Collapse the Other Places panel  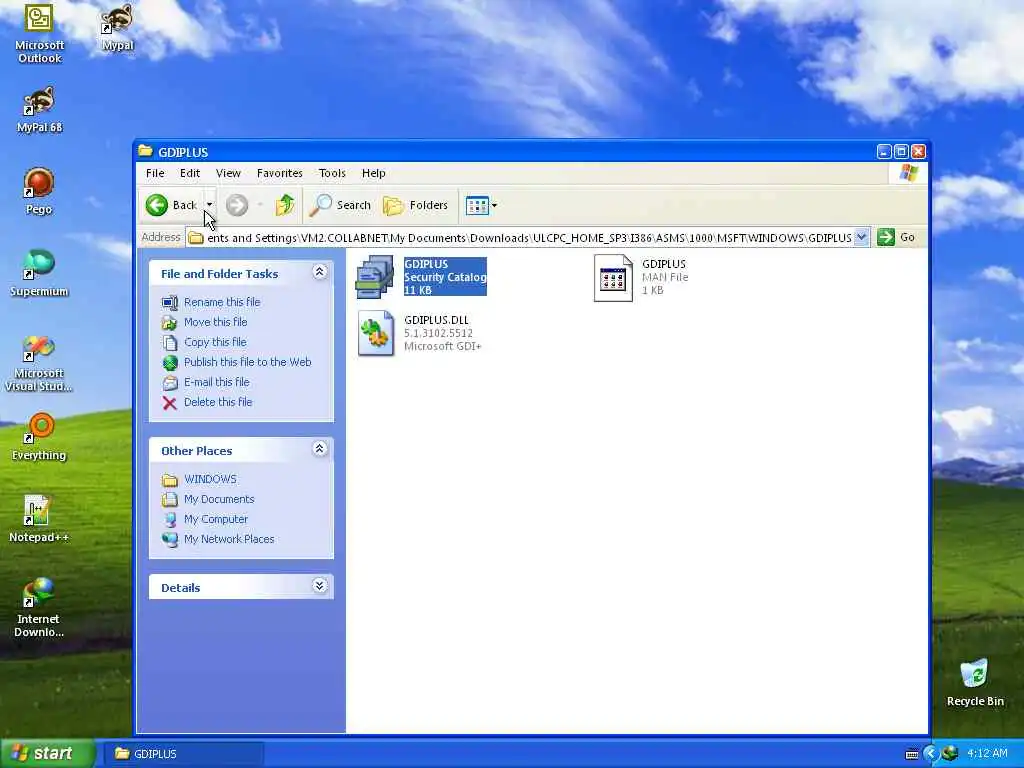319,449
